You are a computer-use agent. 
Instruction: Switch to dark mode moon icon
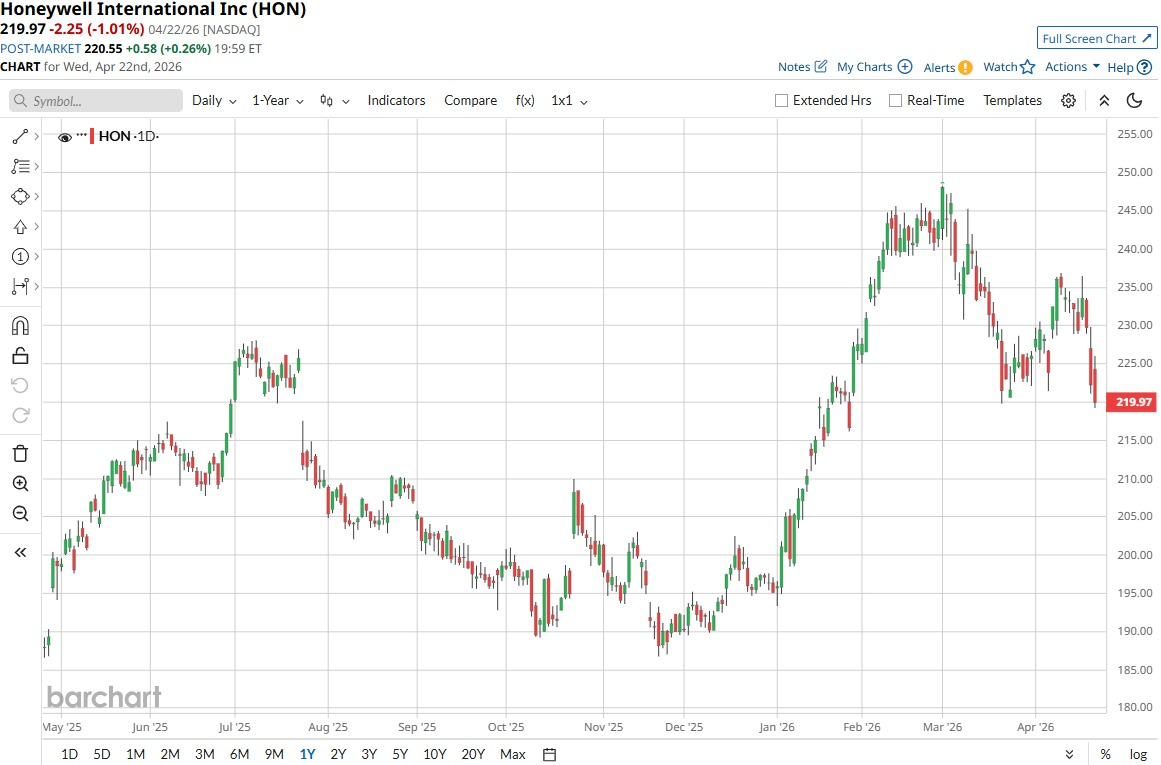coord(1134,100)
